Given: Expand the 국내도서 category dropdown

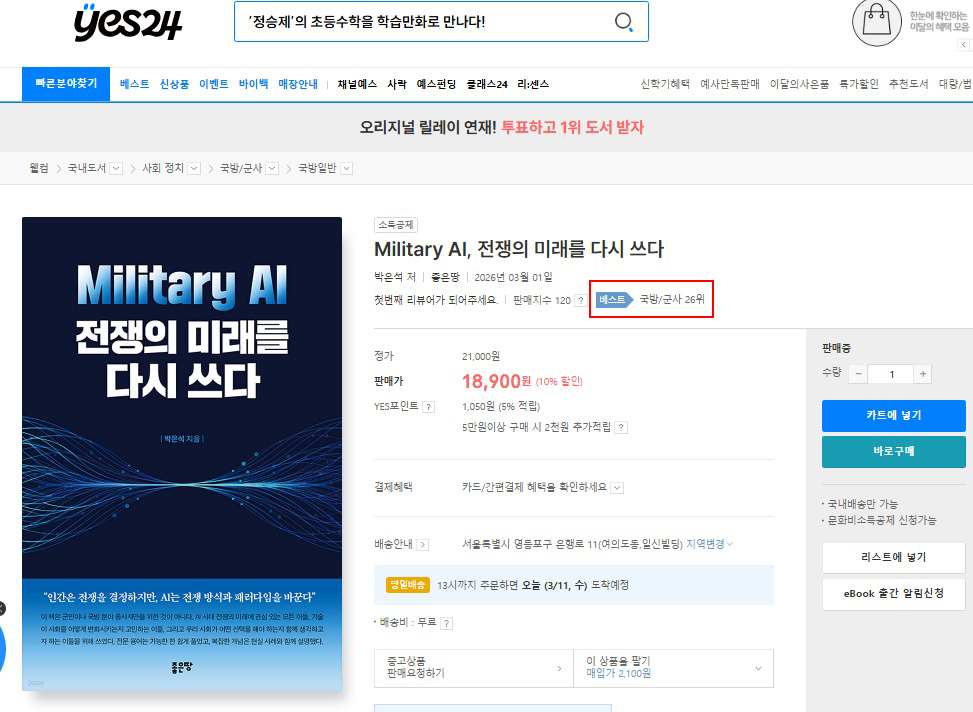Looking at the screenshot, I should [x=116, y=169].
